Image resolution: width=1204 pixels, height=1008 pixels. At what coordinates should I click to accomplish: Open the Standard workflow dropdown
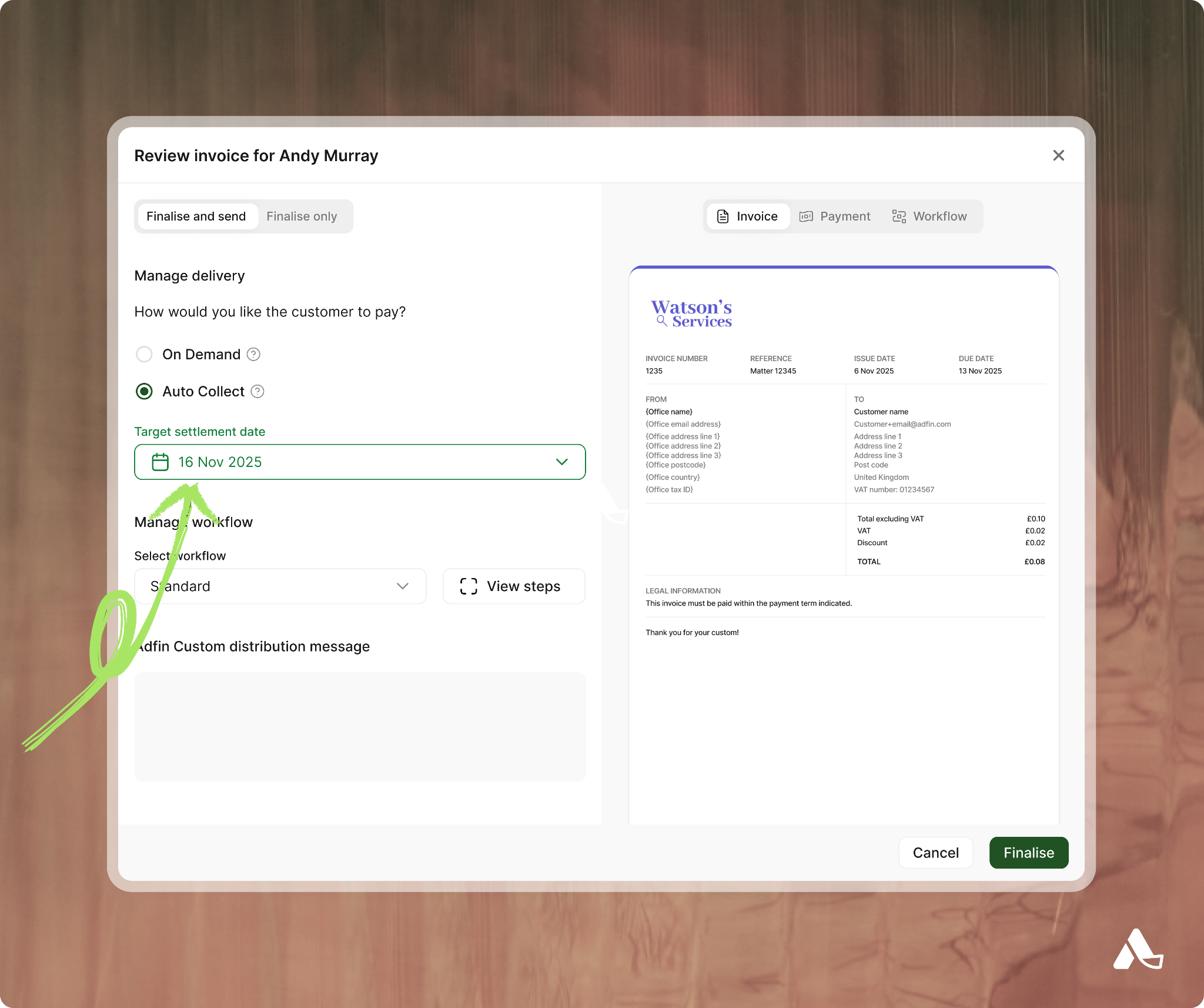pyautogui.click(x=280, y=586)
